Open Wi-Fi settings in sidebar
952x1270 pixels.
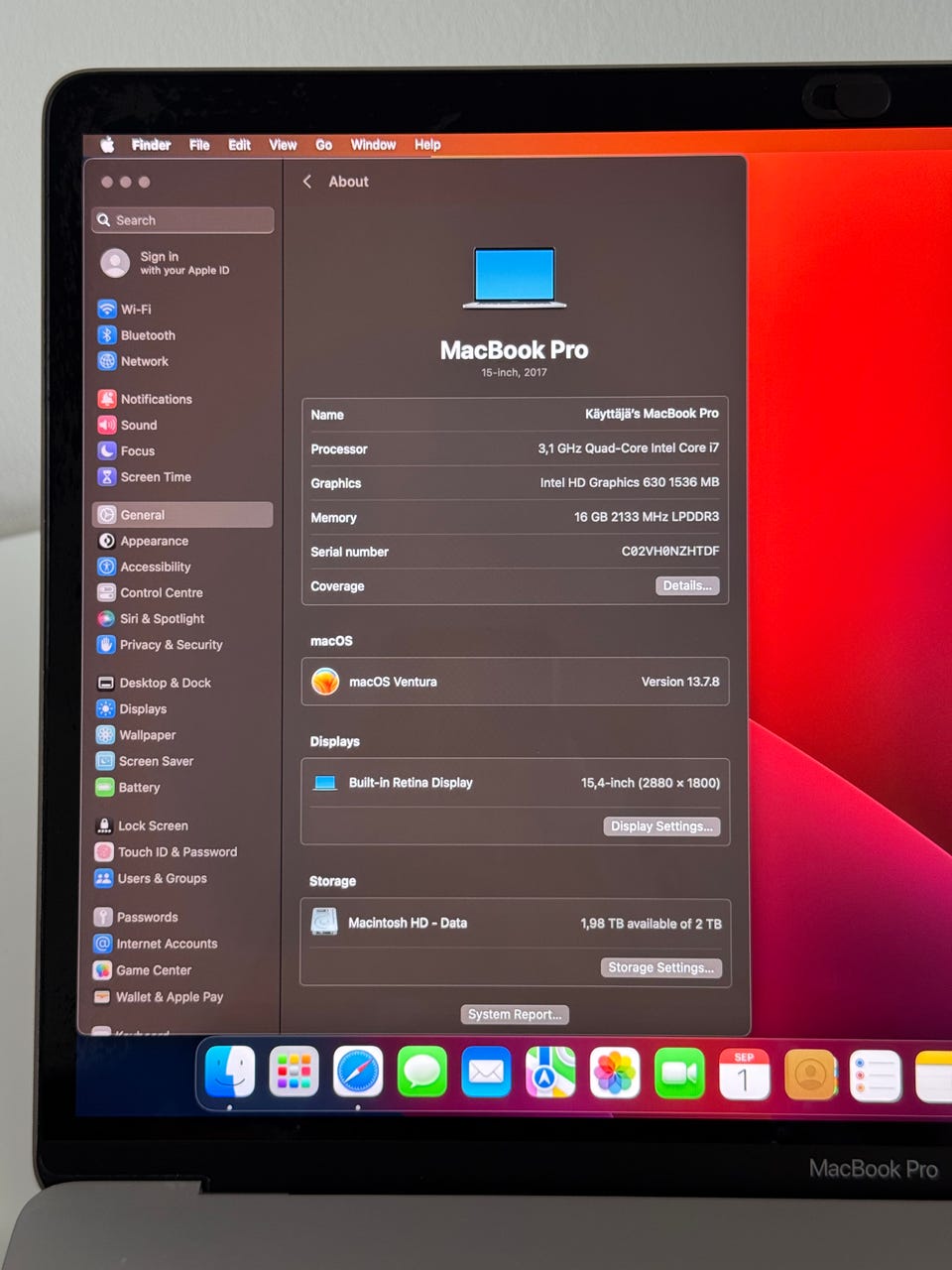click(125, 310)
